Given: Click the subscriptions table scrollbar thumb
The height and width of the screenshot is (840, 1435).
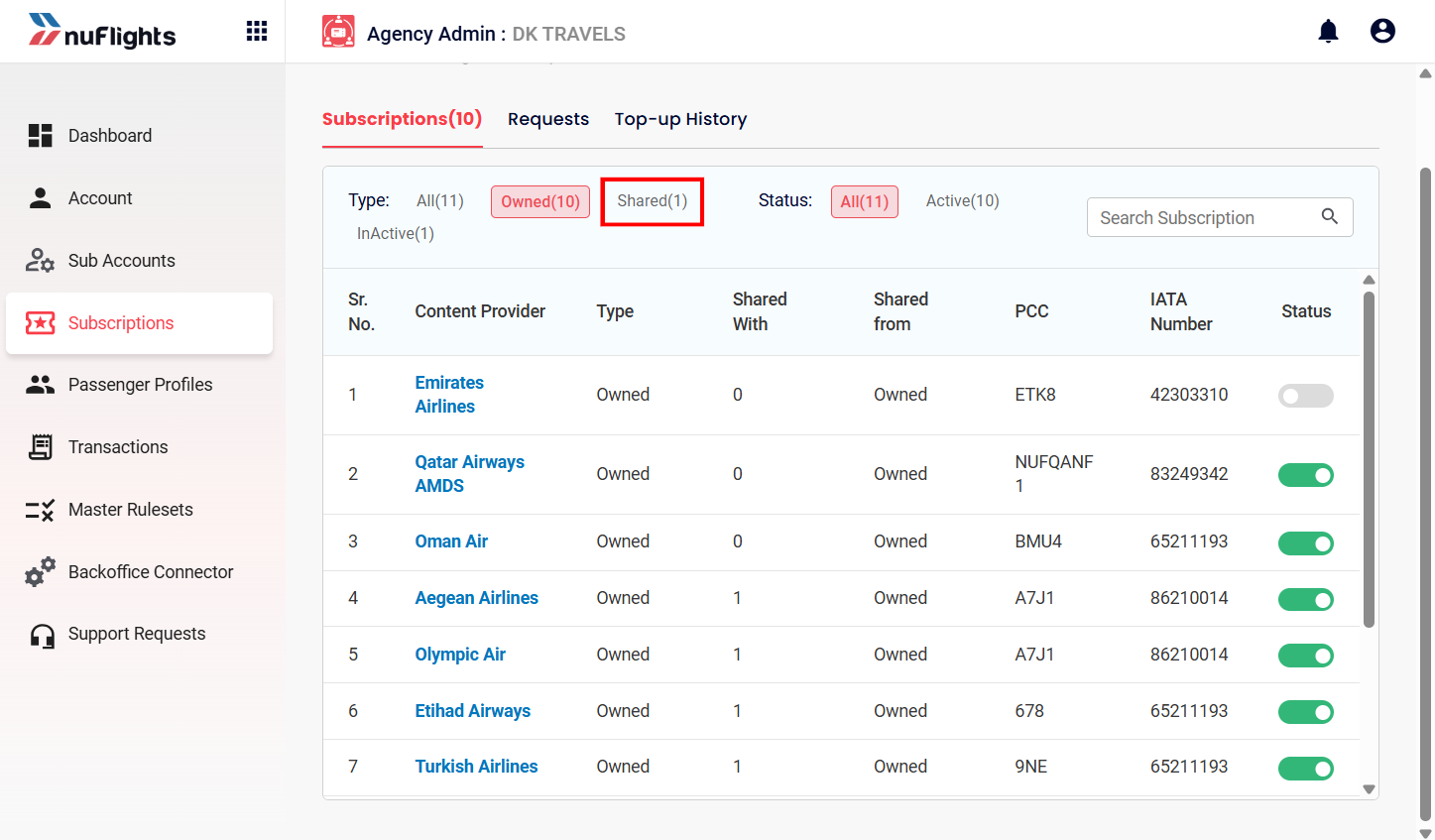Looking at the screenshot, I should pos(1370,459).
